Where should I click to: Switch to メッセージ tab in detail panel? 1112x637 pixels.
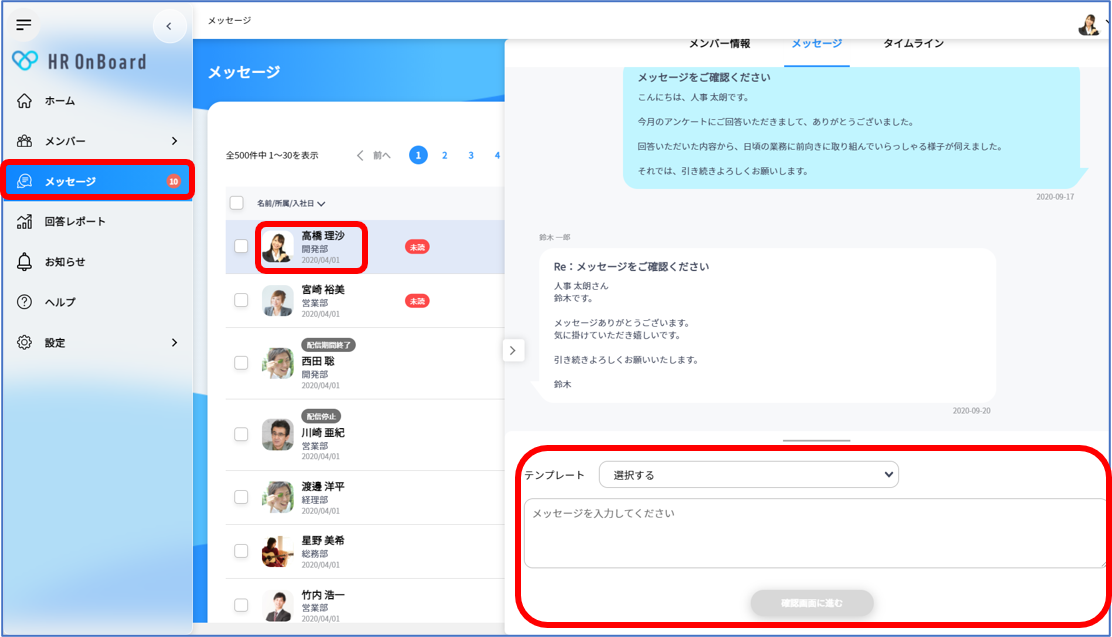click(x=816, y=44)
